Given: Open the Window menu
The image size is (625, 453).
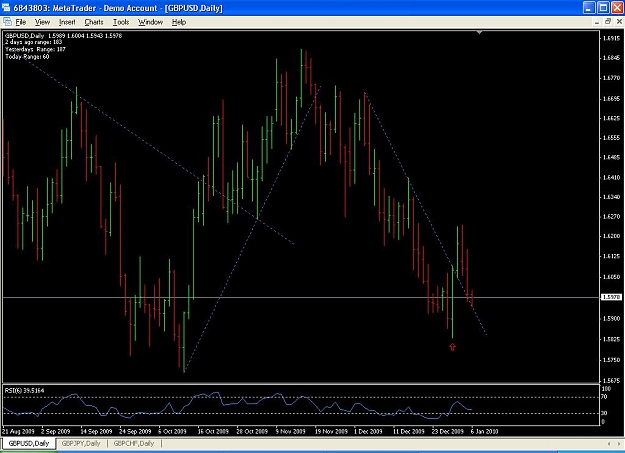Looking at the screenshot, I should [x=150, y=22].
